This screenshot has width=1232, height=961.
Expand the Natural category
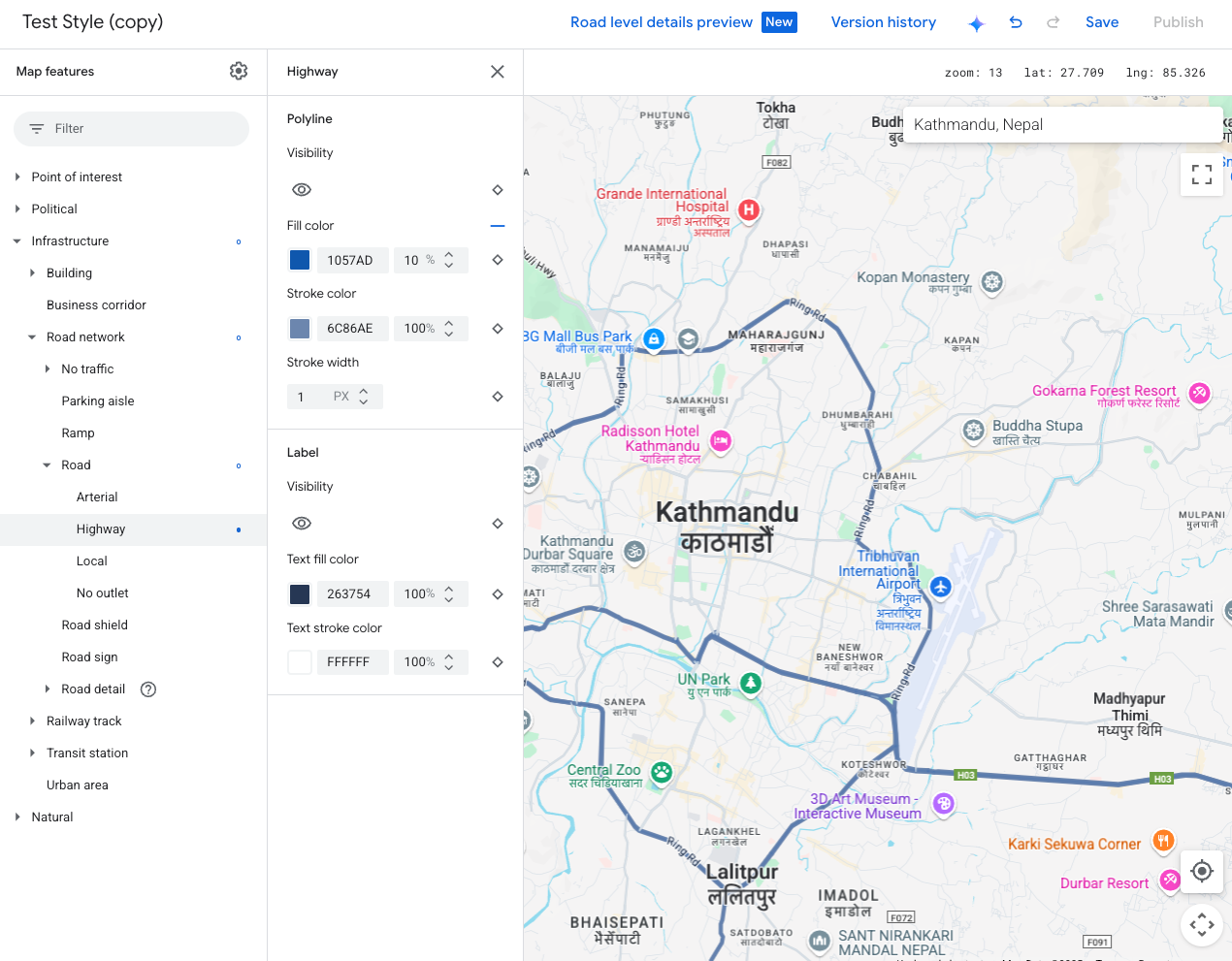[x=16, y=817]
